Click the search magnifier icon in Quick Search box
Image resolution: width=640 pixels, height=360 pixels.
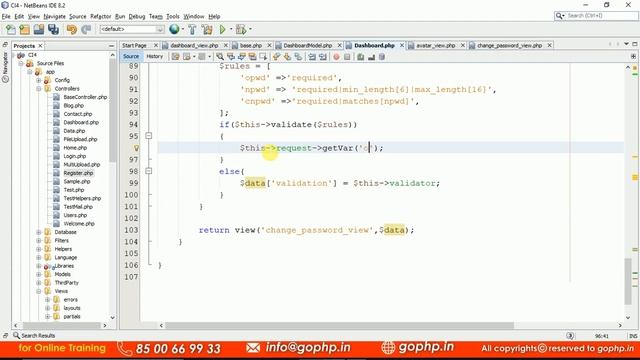(559, 16)
